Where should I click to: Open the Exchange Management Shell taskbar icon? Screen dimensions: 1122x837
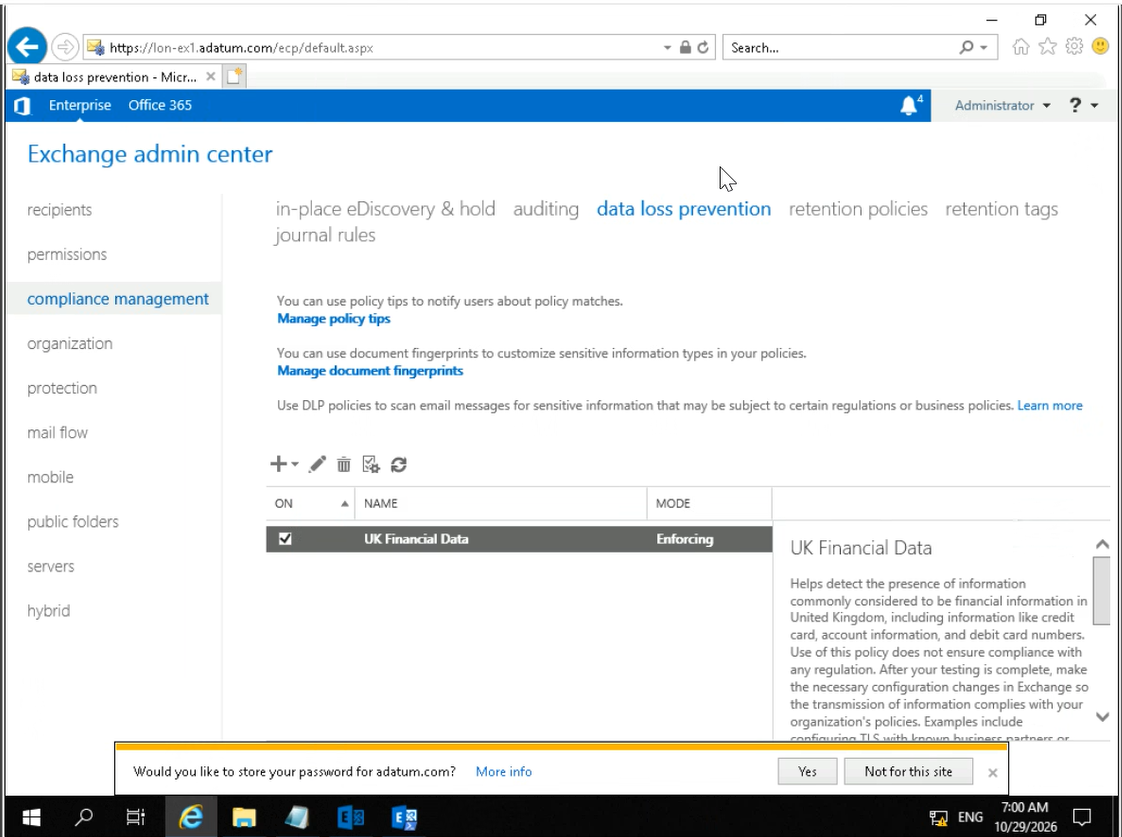[404, 816]
